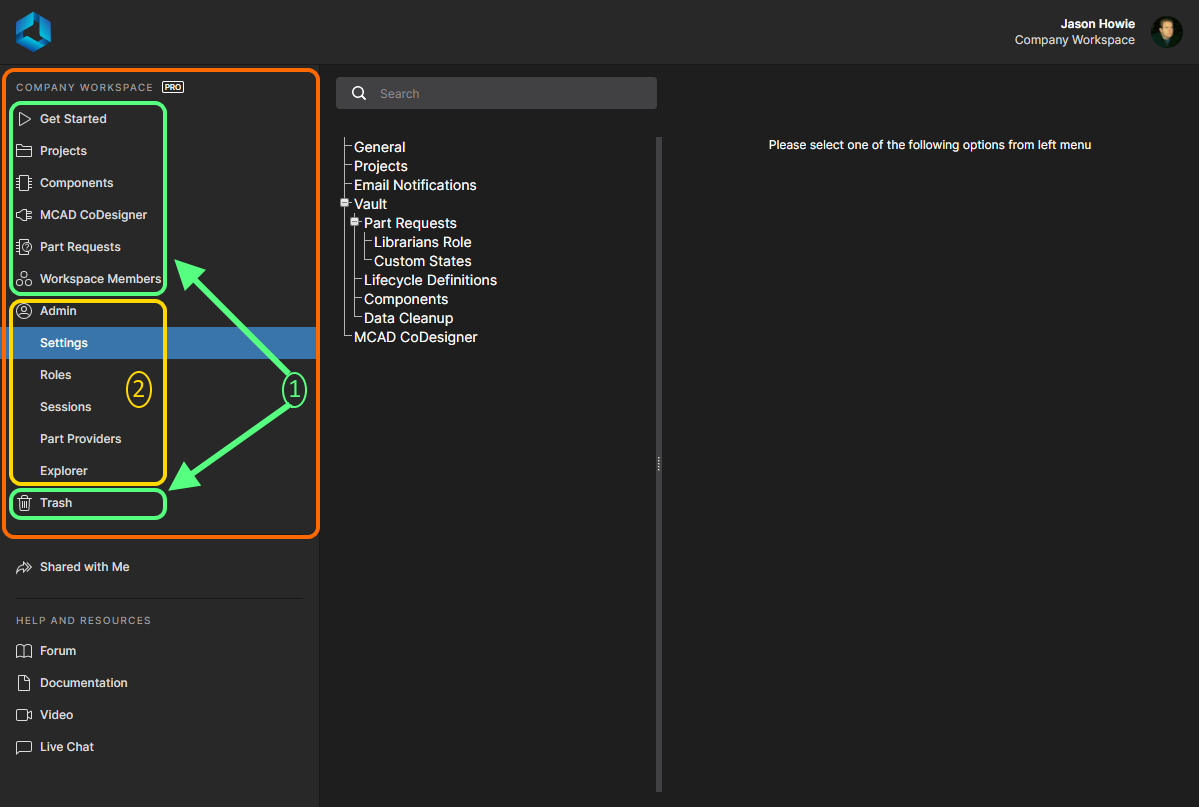Viewport: 1199px width, 807px height.
Task: Open Part Providers in Admin menu
Action: [x=80, y=439]
